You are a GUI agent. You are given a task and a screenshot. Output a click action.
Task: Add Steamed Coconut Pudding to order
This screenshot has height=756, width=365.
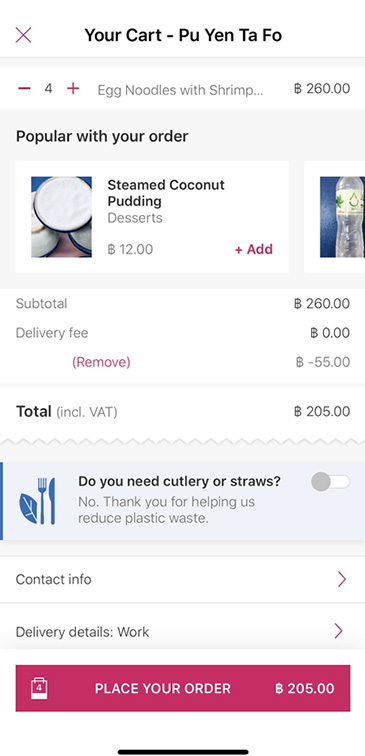[254, 249]
